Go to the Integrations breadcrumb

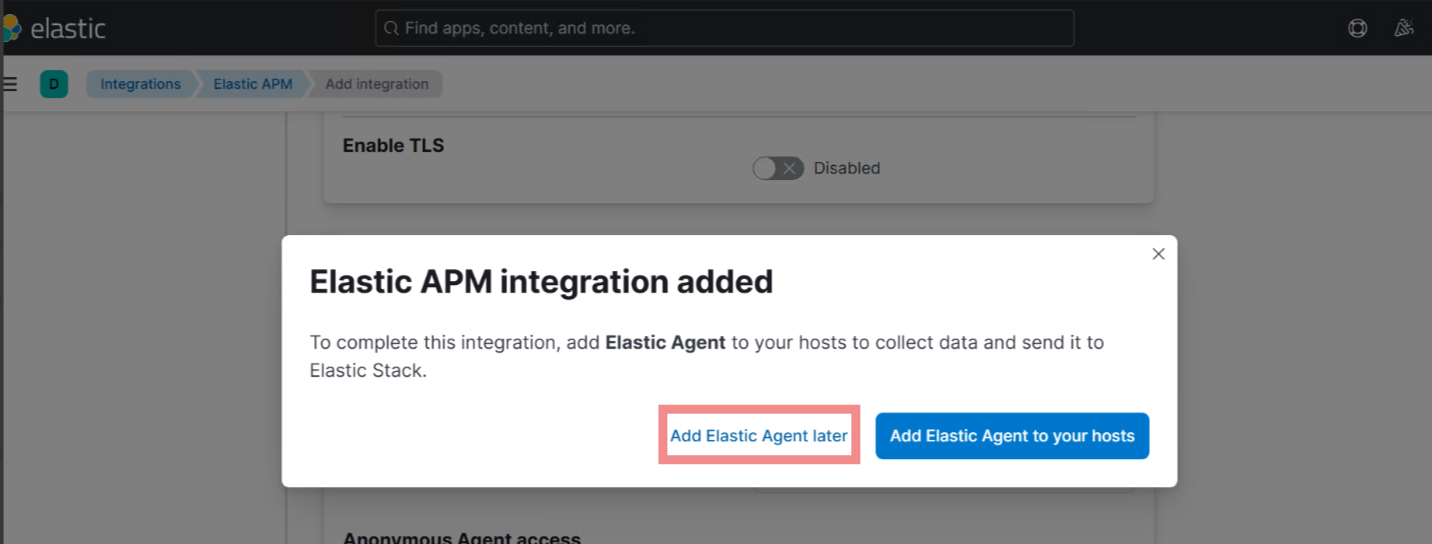click(140, 84)
